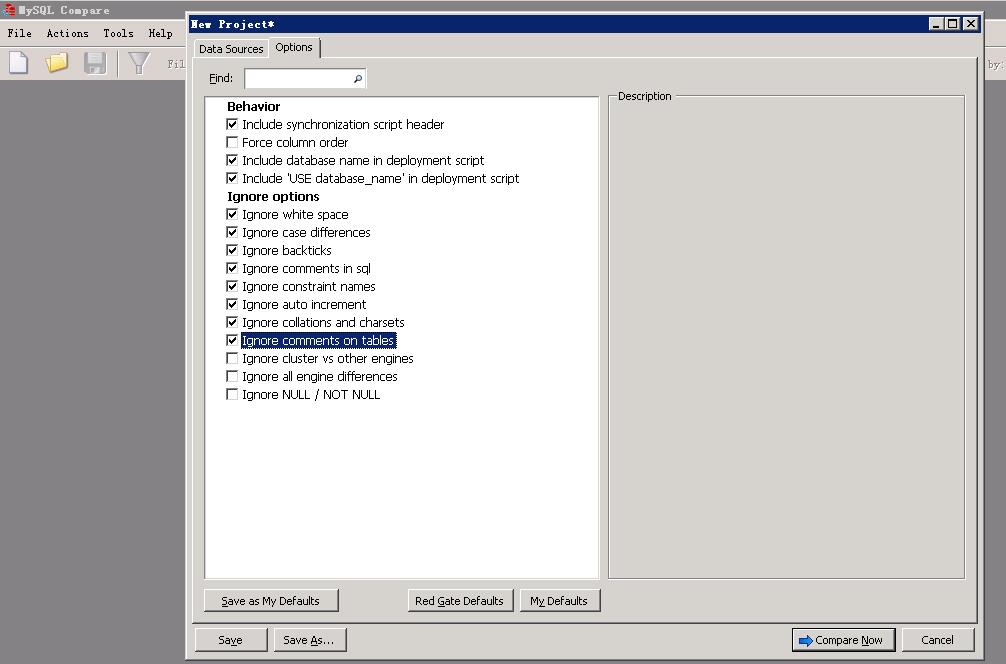
Task: Click the MySQL Compare app icon in title bar
Action: click(x=9, y=10)
